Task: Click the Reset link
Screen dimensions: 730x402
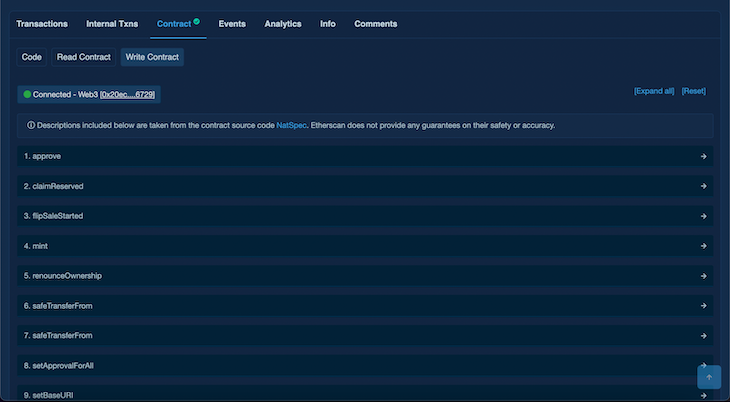Action: click(x=693, y=91)
